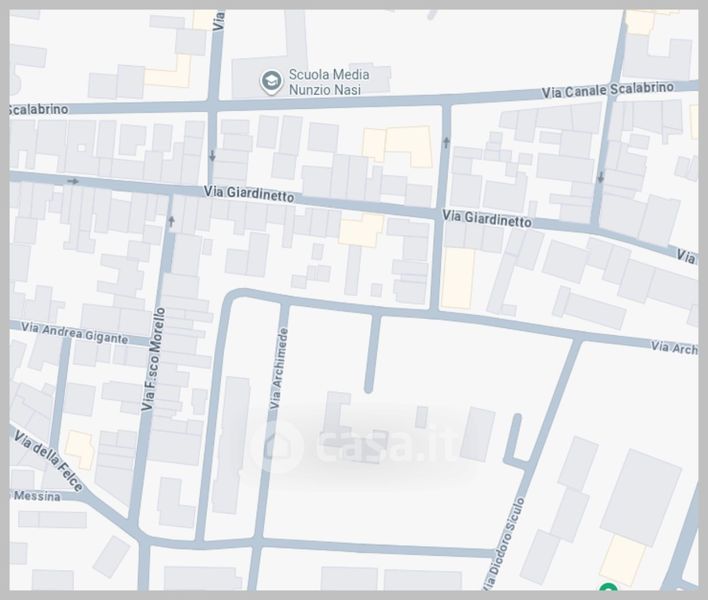Click the casa.it watermark text

point(377,446)
